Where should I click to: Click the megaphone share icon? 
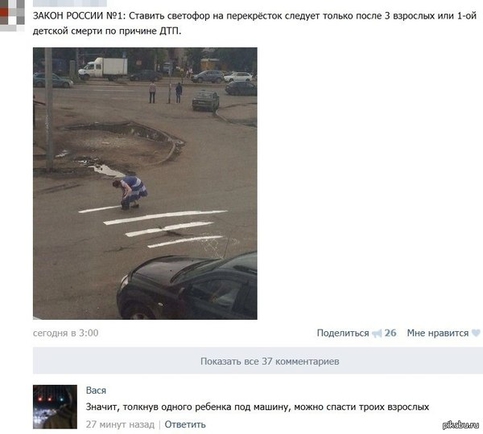(377, 333)
